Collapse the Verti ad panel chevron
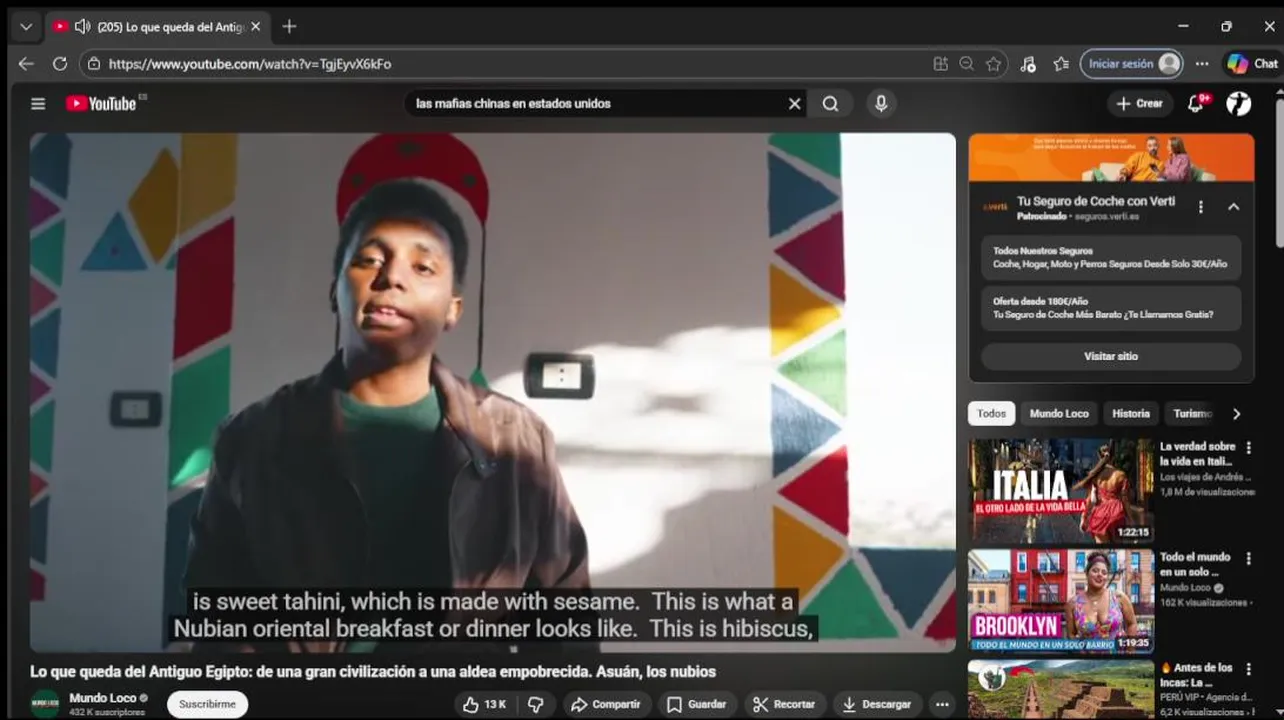 (x=1234, y=207)
